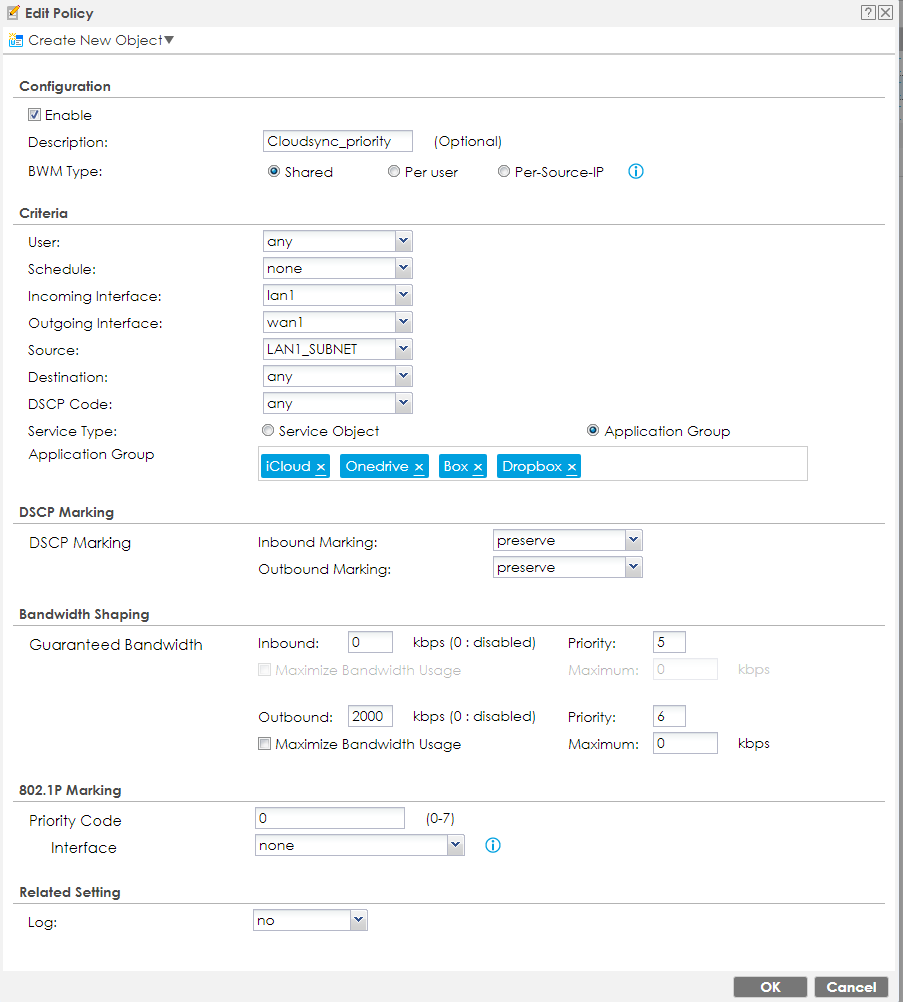Remove Dropbox tag from Application Group
Image resolution: width=903 pixels, height=1002 pixels.
(571, 467)
